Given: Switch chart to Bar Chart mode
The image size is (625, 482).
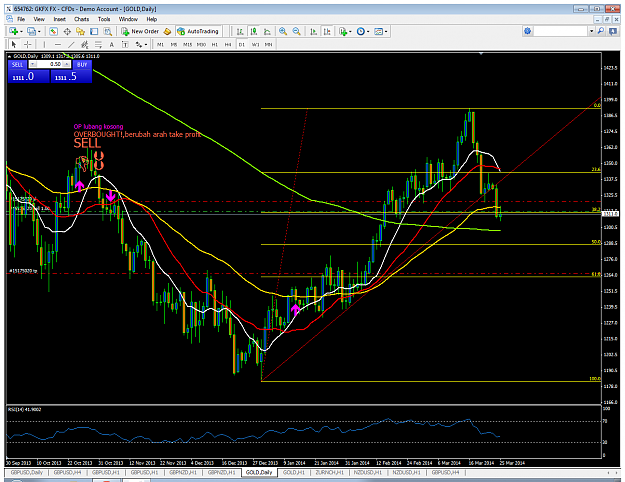Looking at the screenshot, I should coord(240,31).
